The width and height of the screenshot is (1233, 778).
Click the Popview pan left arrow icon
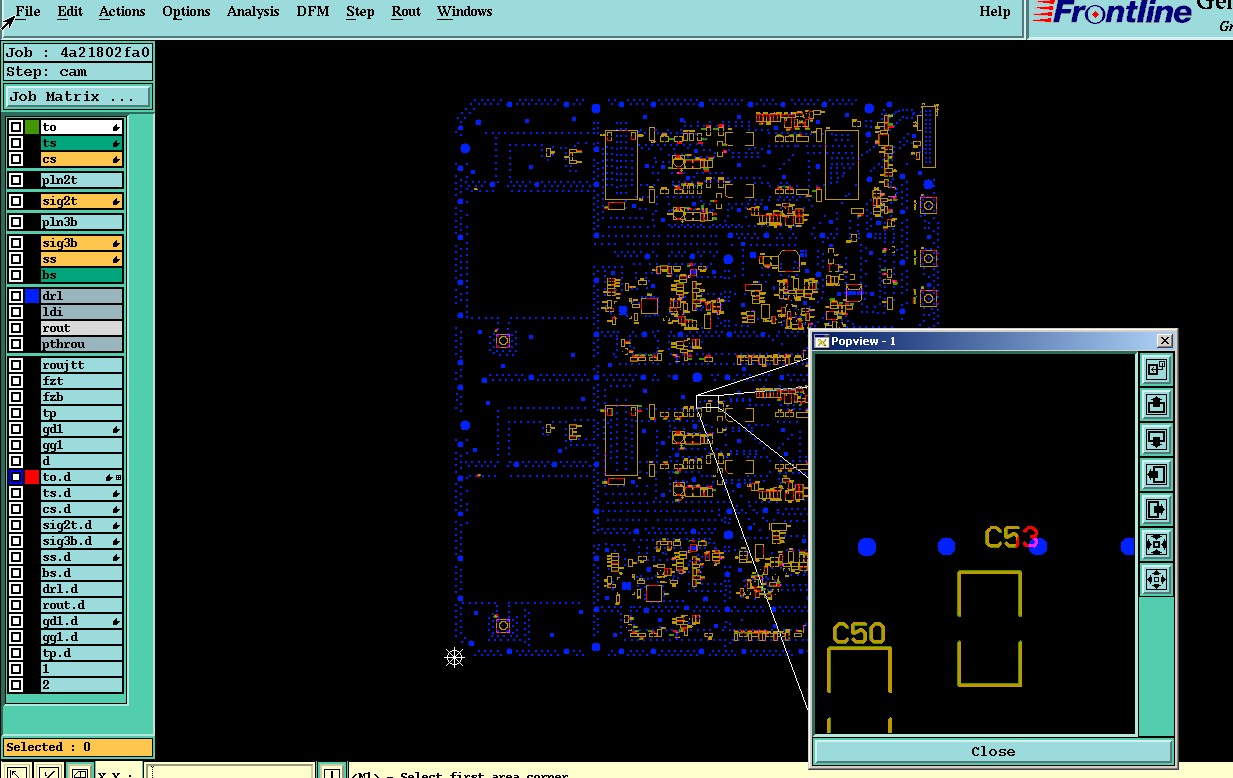click(x=1157, y=474)
